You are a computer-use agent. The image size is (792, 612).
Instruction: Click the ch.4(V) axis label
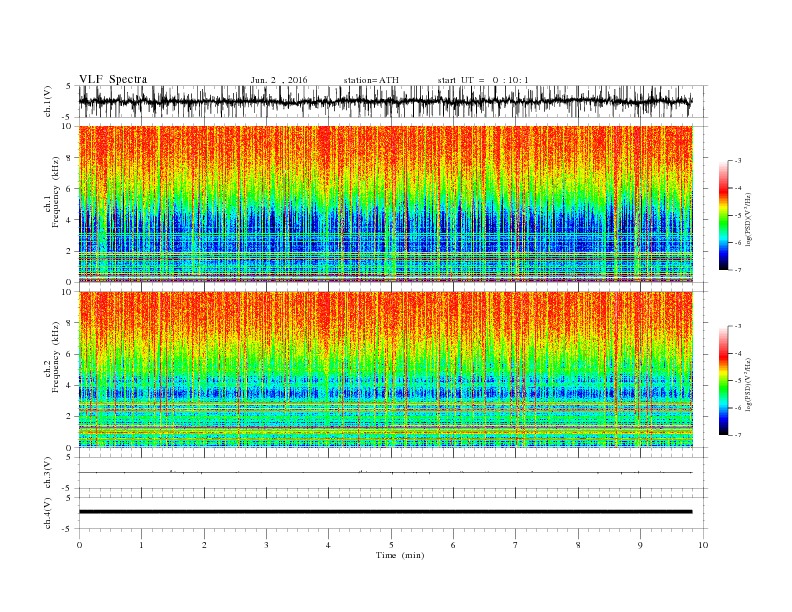(x=48, y=513)
